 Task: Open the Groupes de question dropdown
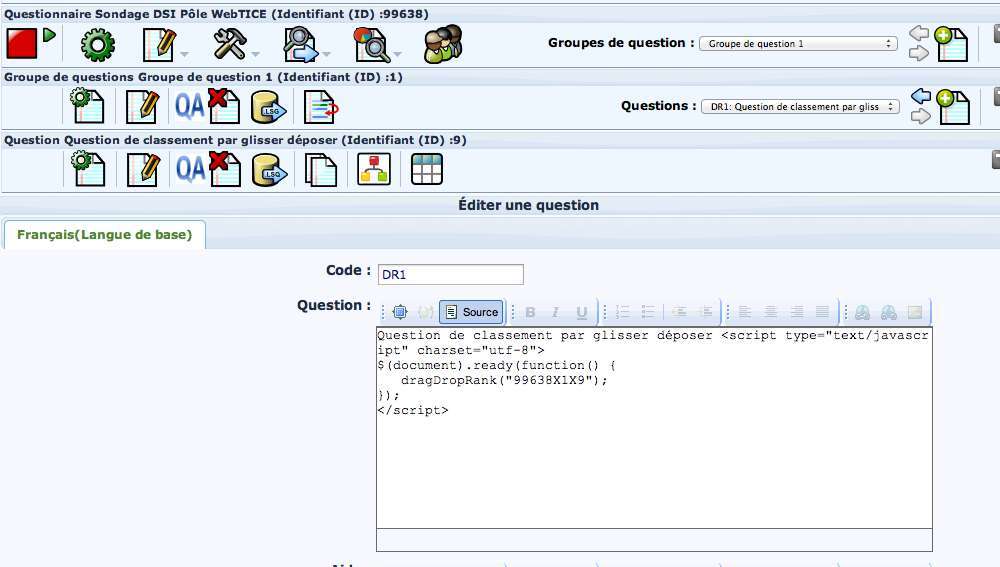(798, 43)
